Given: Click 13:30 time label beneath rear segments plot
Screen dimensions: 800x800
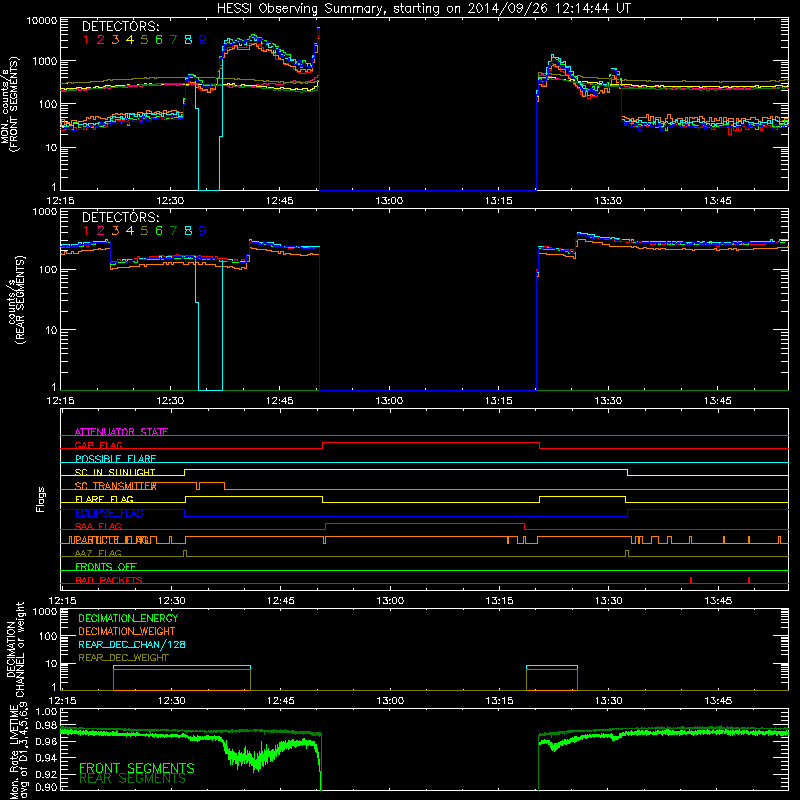Looking at the screenshot, I should [x=608, y=401].
